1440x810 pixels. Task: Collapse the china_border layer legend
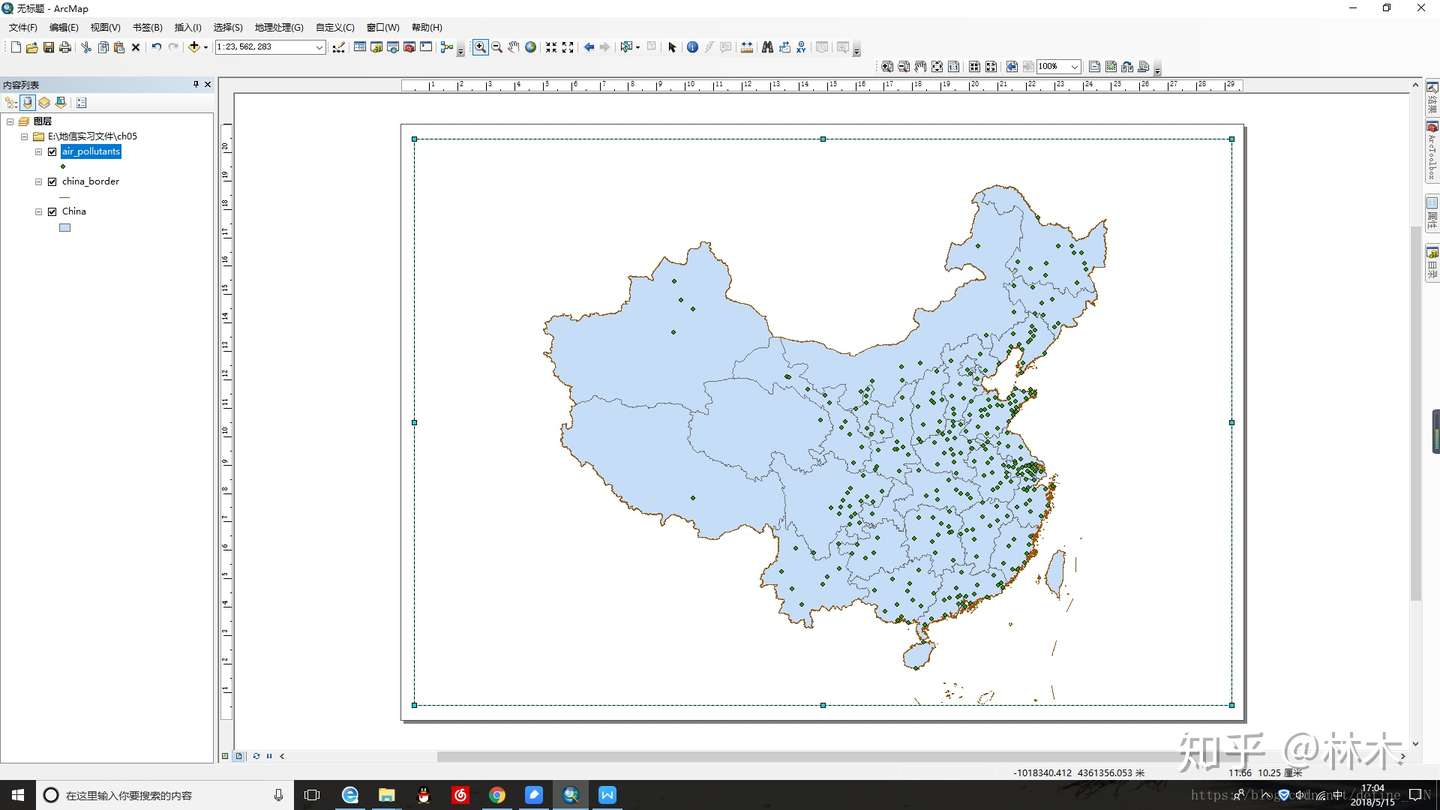click(x=39, y=182)
